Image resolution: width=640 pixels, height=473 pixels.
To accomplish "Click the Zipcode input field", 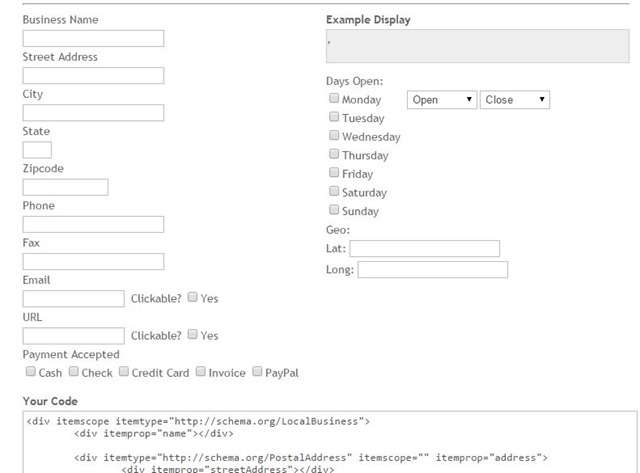I will point(65,187).
